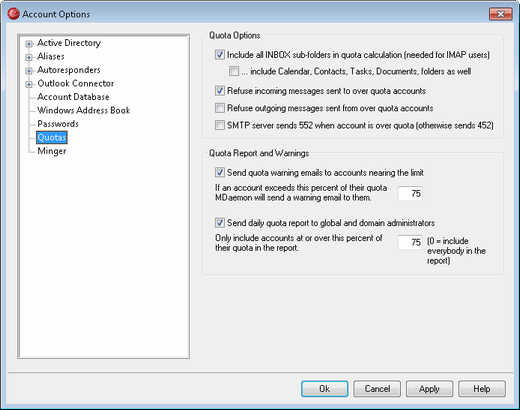Image resolution: width=520 pixels, height=410 pixels.
Task: Toggle Include all INBOX sub-folders checkbox
Action: pyautogui.click(x=220, y=55)
